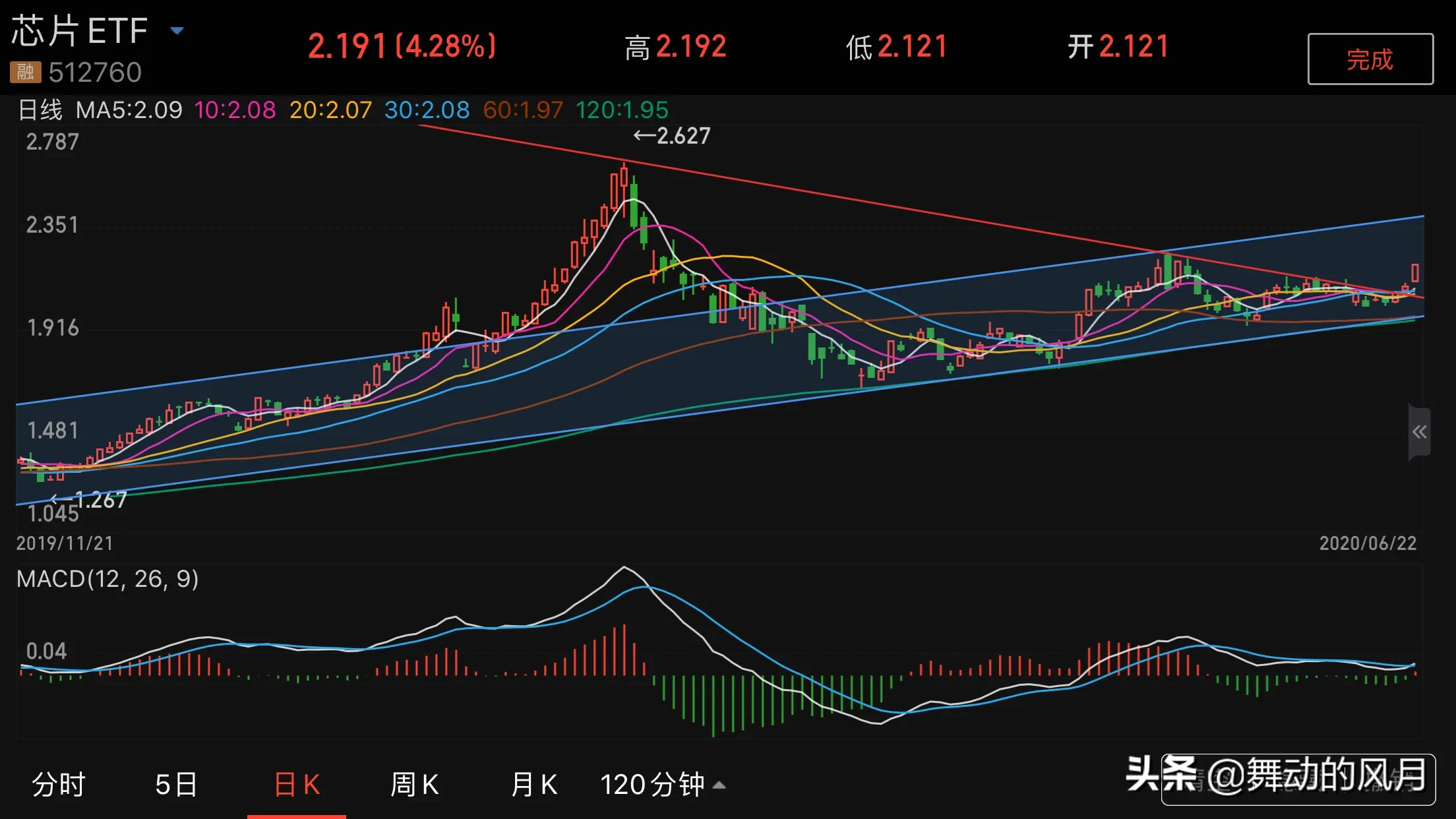Tap the stock code 512760

click(x=95, y=73)
